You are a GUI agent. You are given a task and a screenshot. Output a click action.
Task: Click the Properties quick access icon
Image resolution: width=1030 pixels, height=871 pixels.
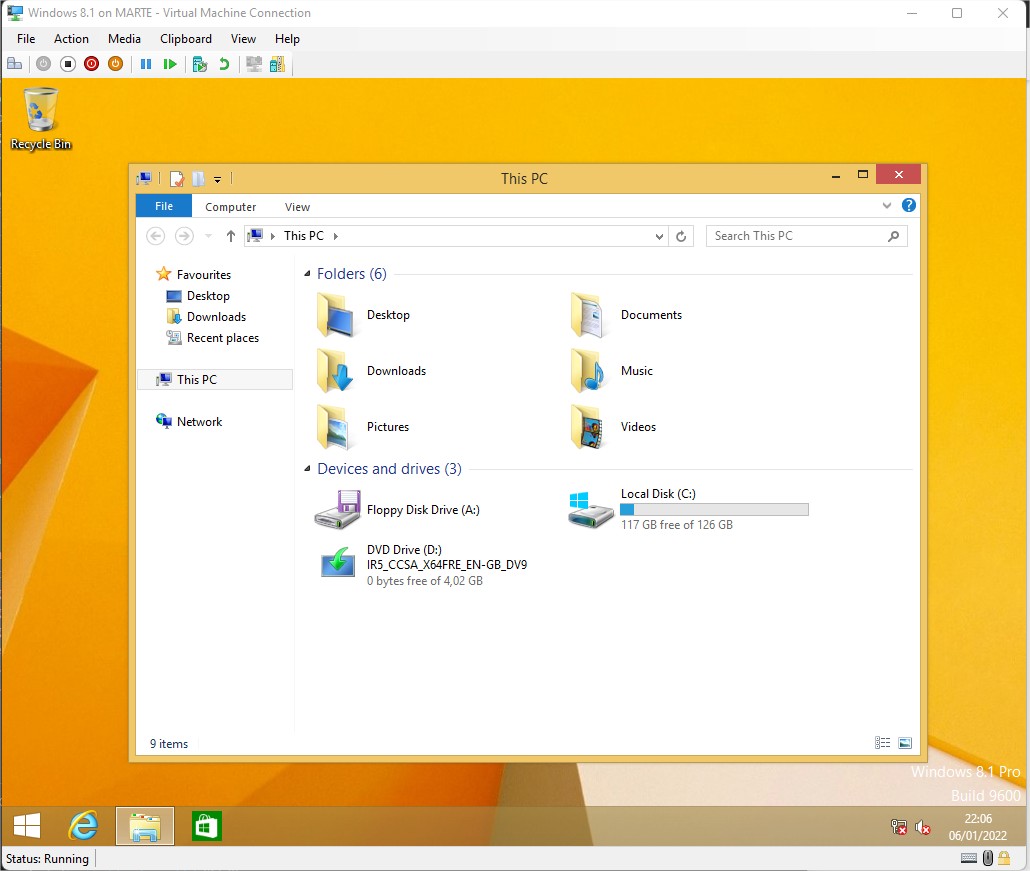point(177,179)
